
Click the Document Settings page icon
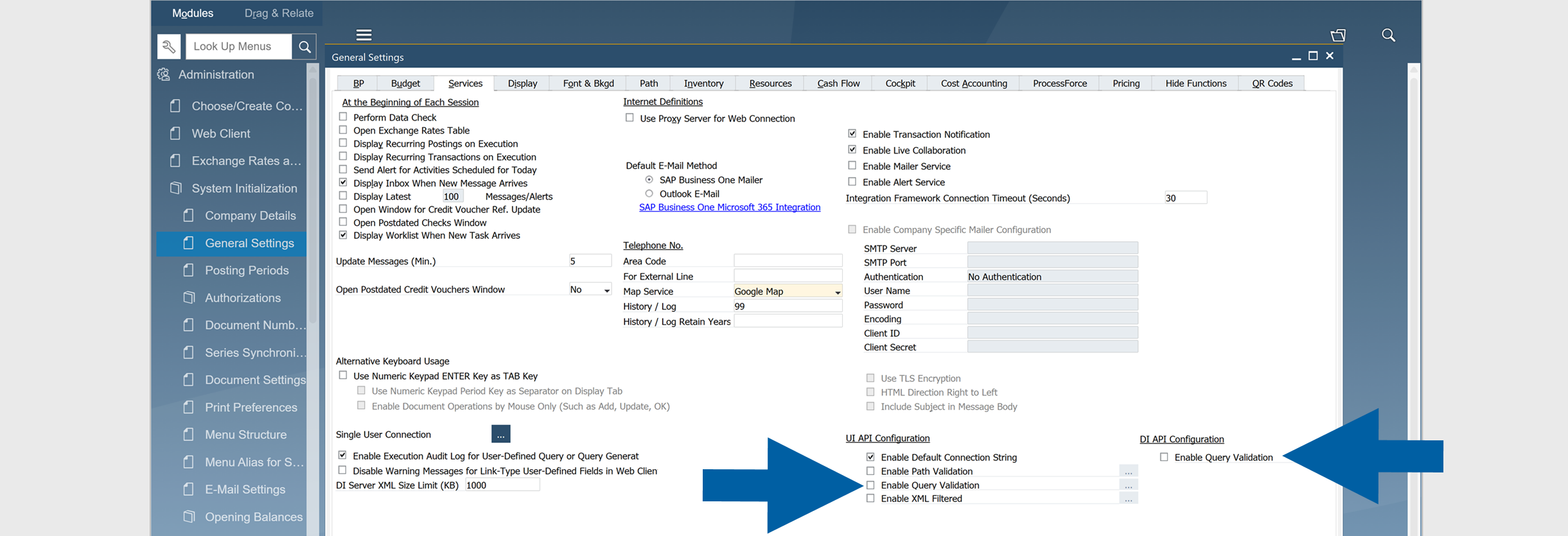(188, 380)
